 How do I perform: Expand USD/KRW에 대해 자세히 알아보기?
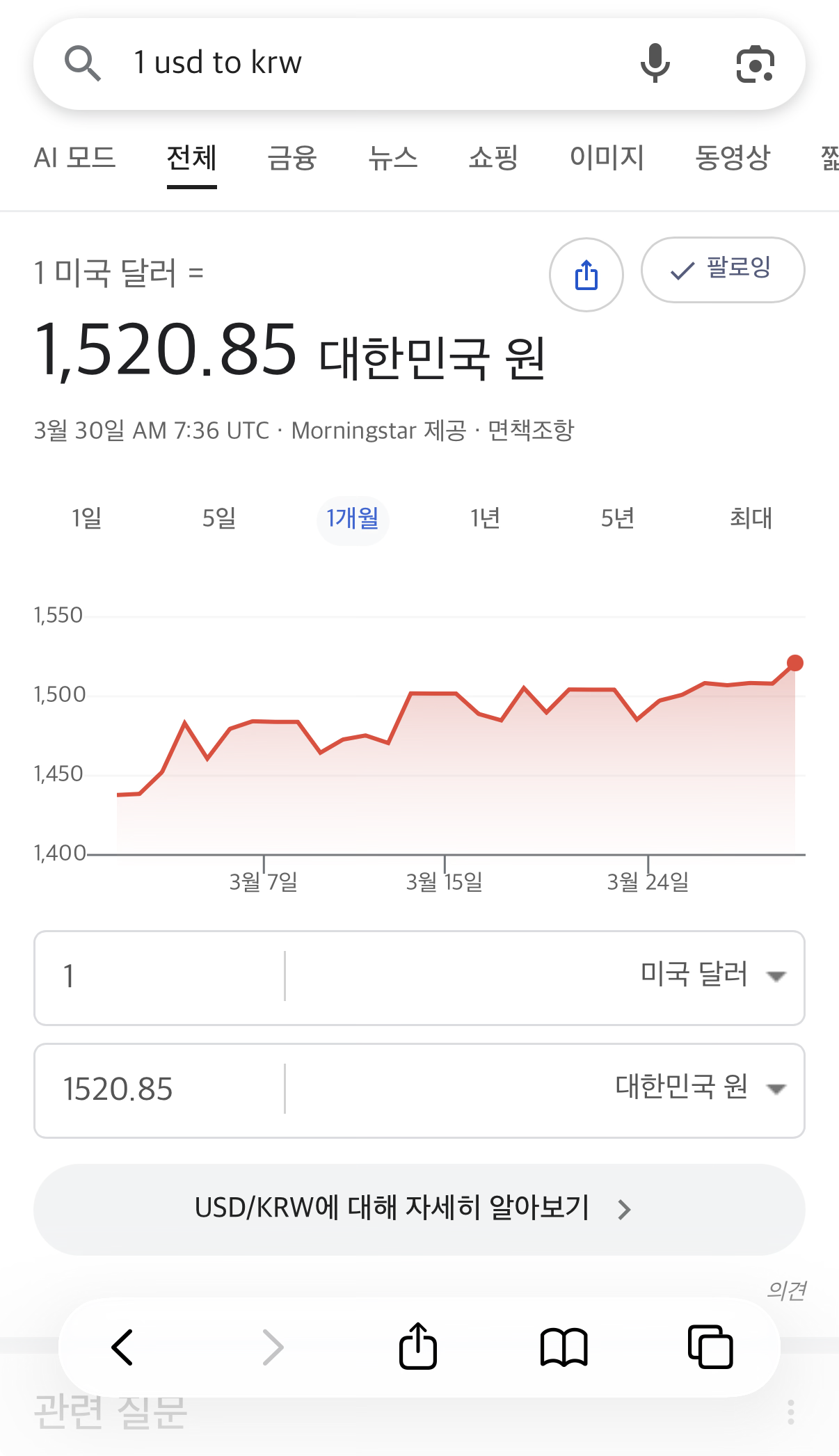point(419,1209)
